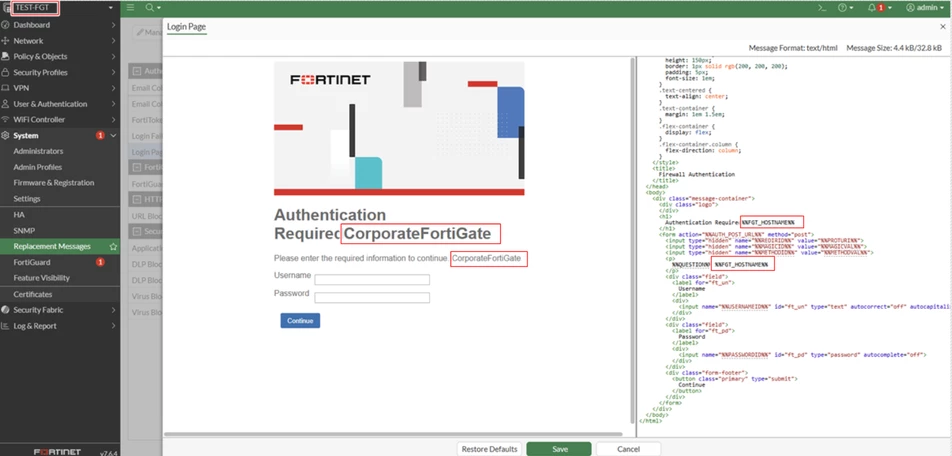Open the CLI console icon
This screenshot has width=952, height=456.
822,8
